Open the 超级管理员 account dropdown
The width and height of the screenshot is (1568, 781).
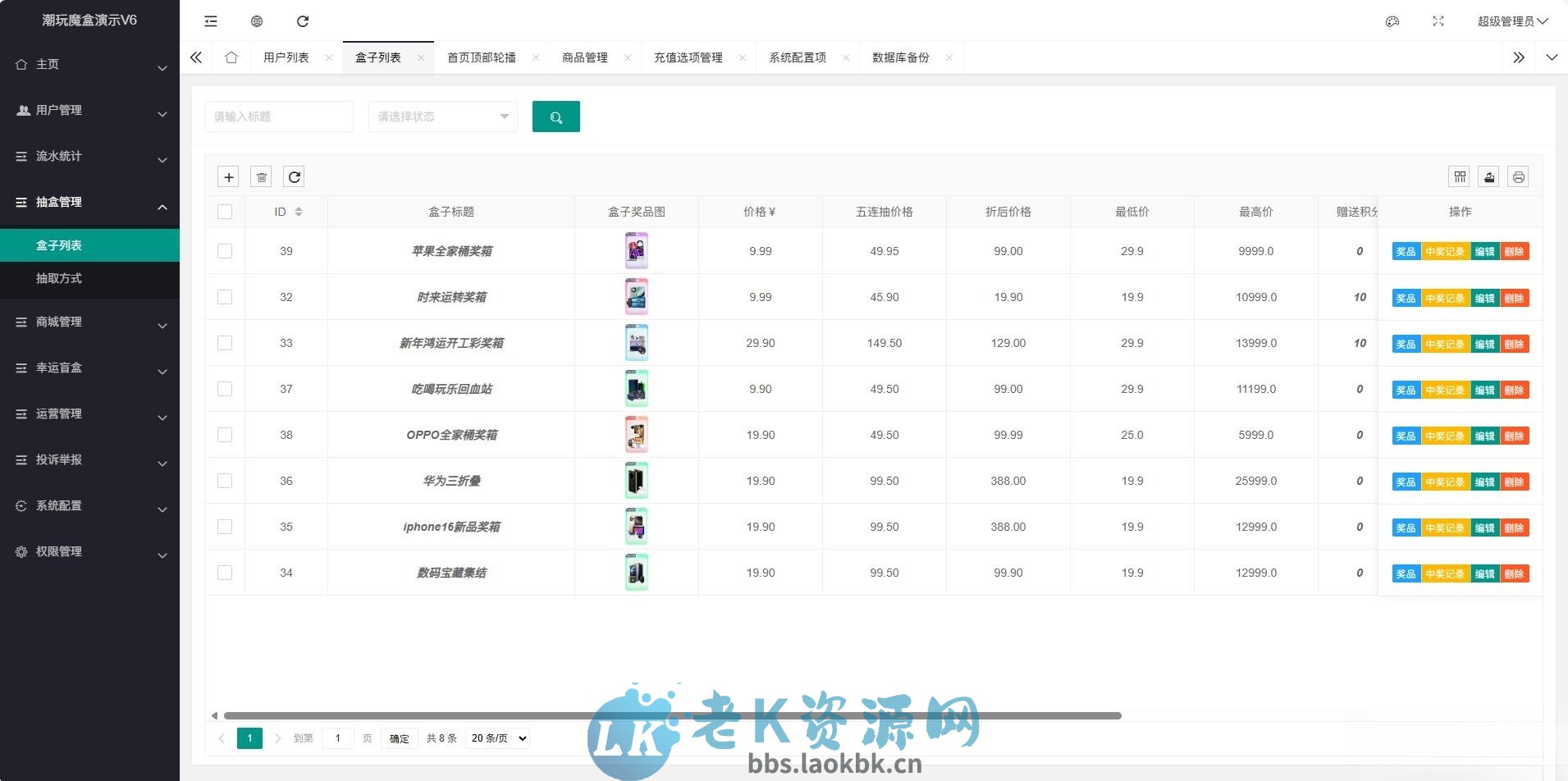coord(1511,21)
